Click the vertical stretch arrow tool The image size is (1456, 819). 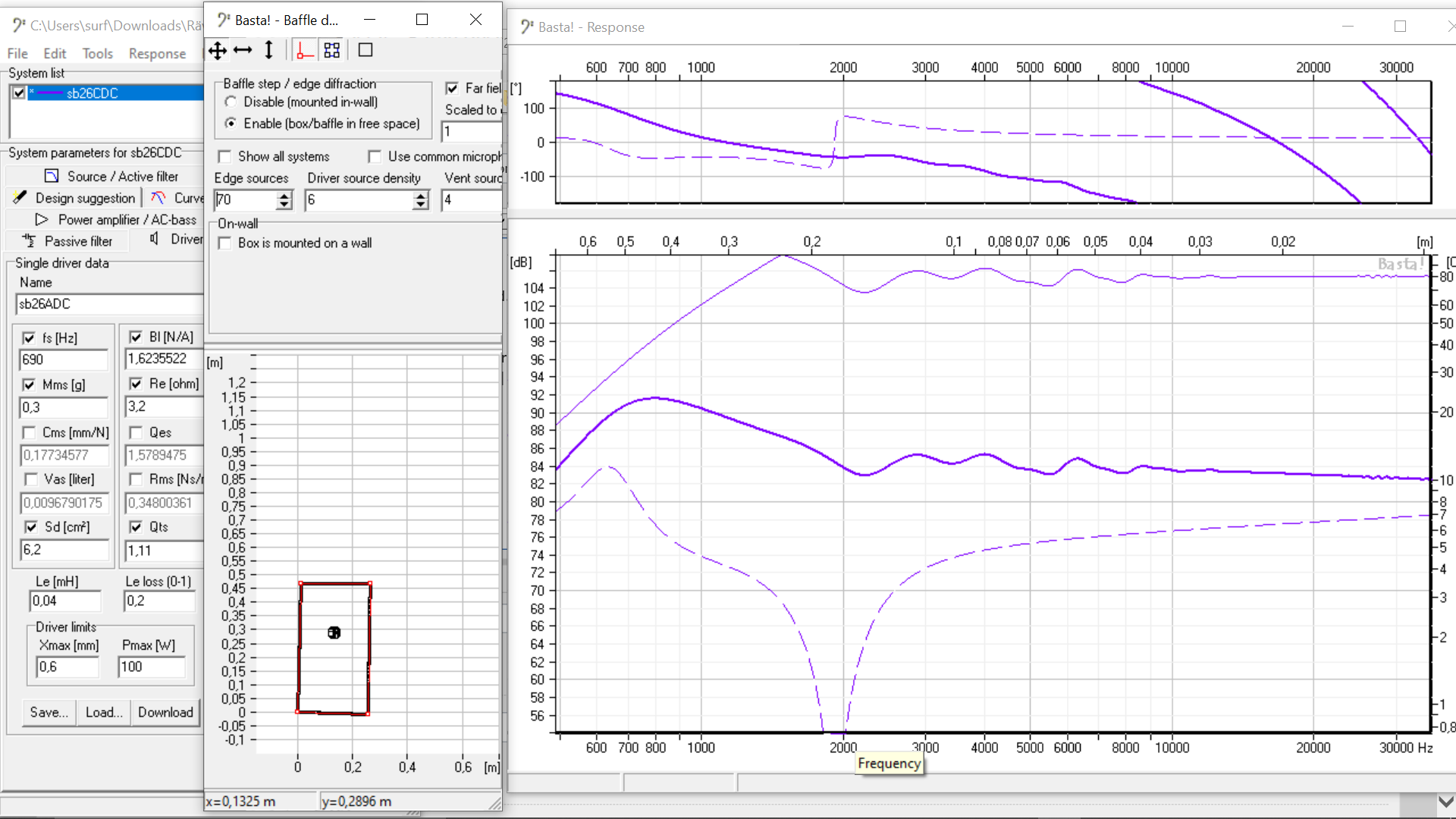point(268,51)
